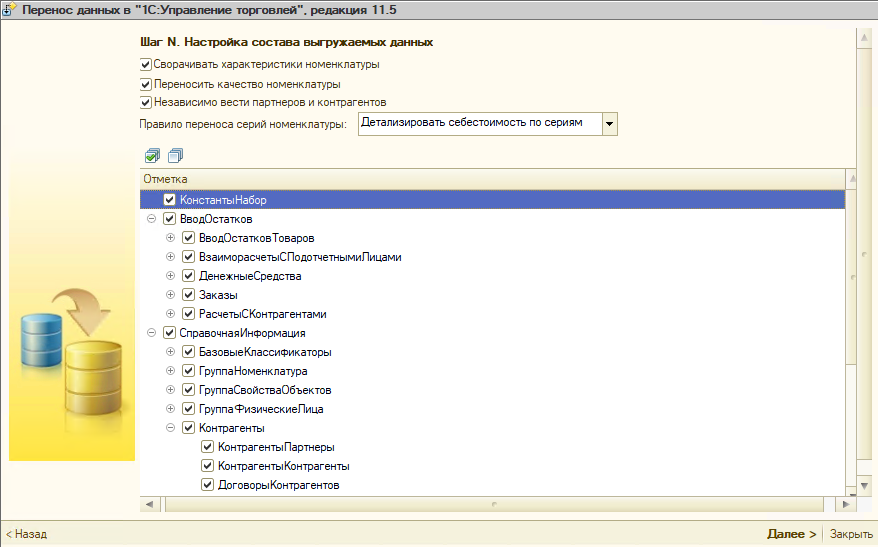Toggle Независимо вести партнеров и контрагентов checkbox
This screenshot has width=878, height=547.
pyautogui.click(x=146, y=102)
